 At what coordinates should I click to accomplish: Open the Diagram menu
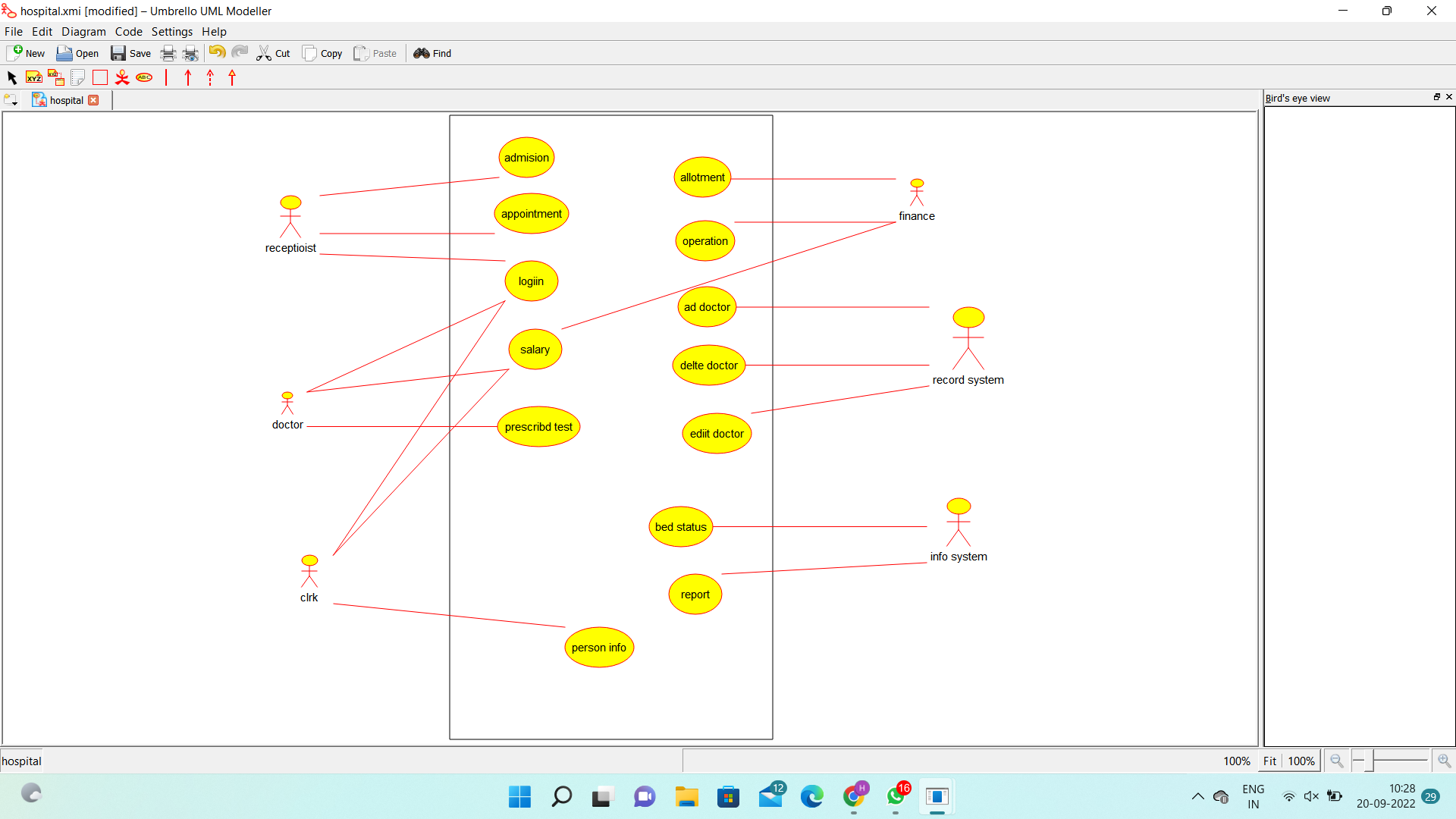83,32
